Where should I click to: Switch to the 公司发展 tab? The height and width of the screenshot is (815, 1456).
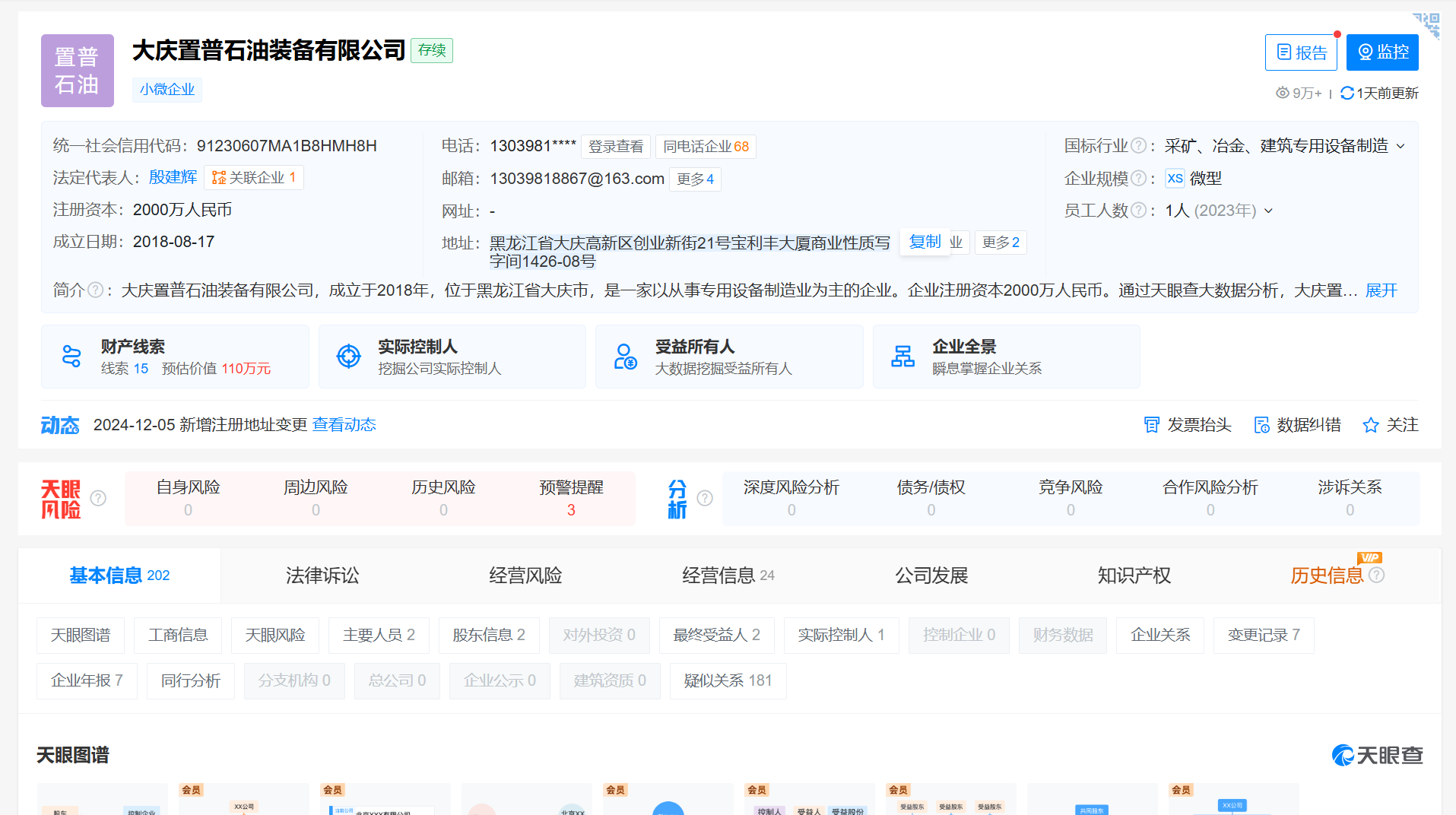click(931, 576)
